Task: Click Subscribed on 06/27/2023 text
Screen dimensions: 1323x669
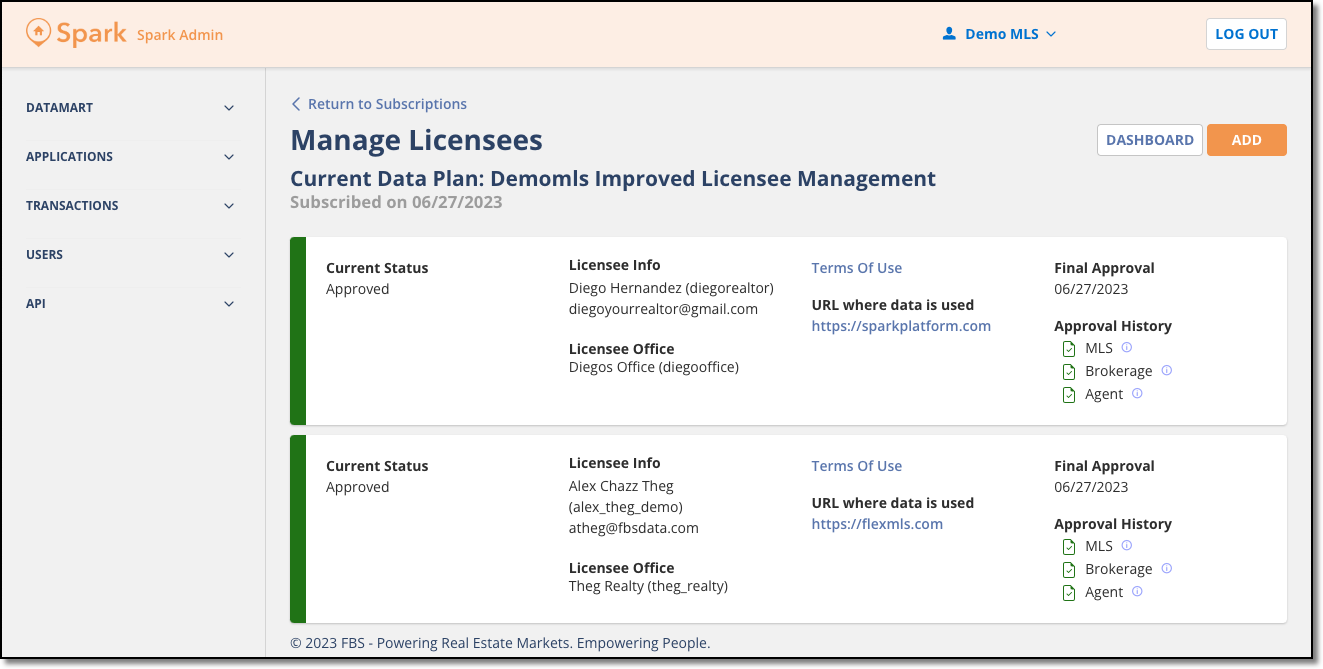Action: (396, 202)
